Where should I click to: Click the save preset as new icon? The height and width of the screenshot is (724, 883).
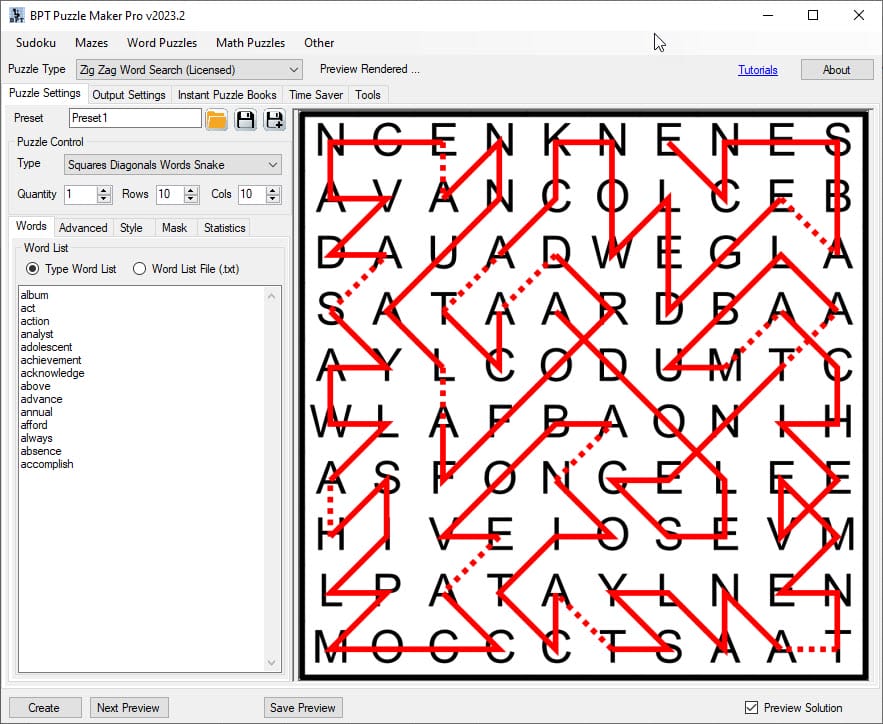[273, 119]
